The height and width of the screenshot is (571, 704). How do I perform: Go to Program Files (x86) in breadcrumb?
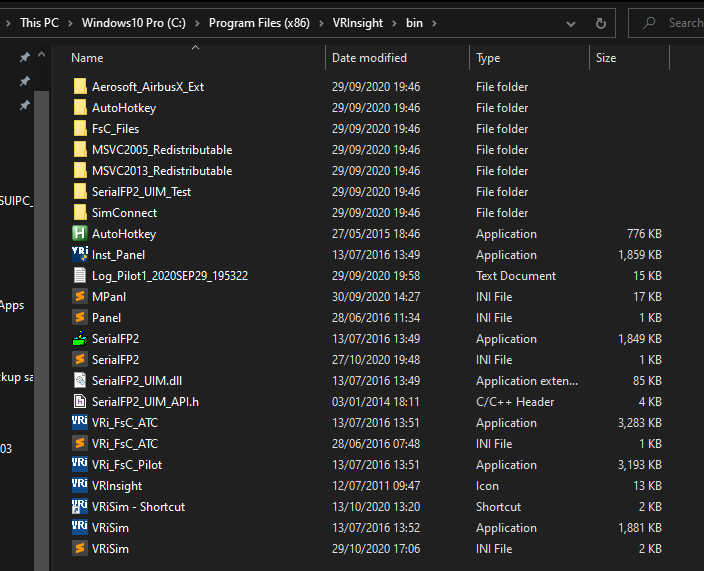259,23
